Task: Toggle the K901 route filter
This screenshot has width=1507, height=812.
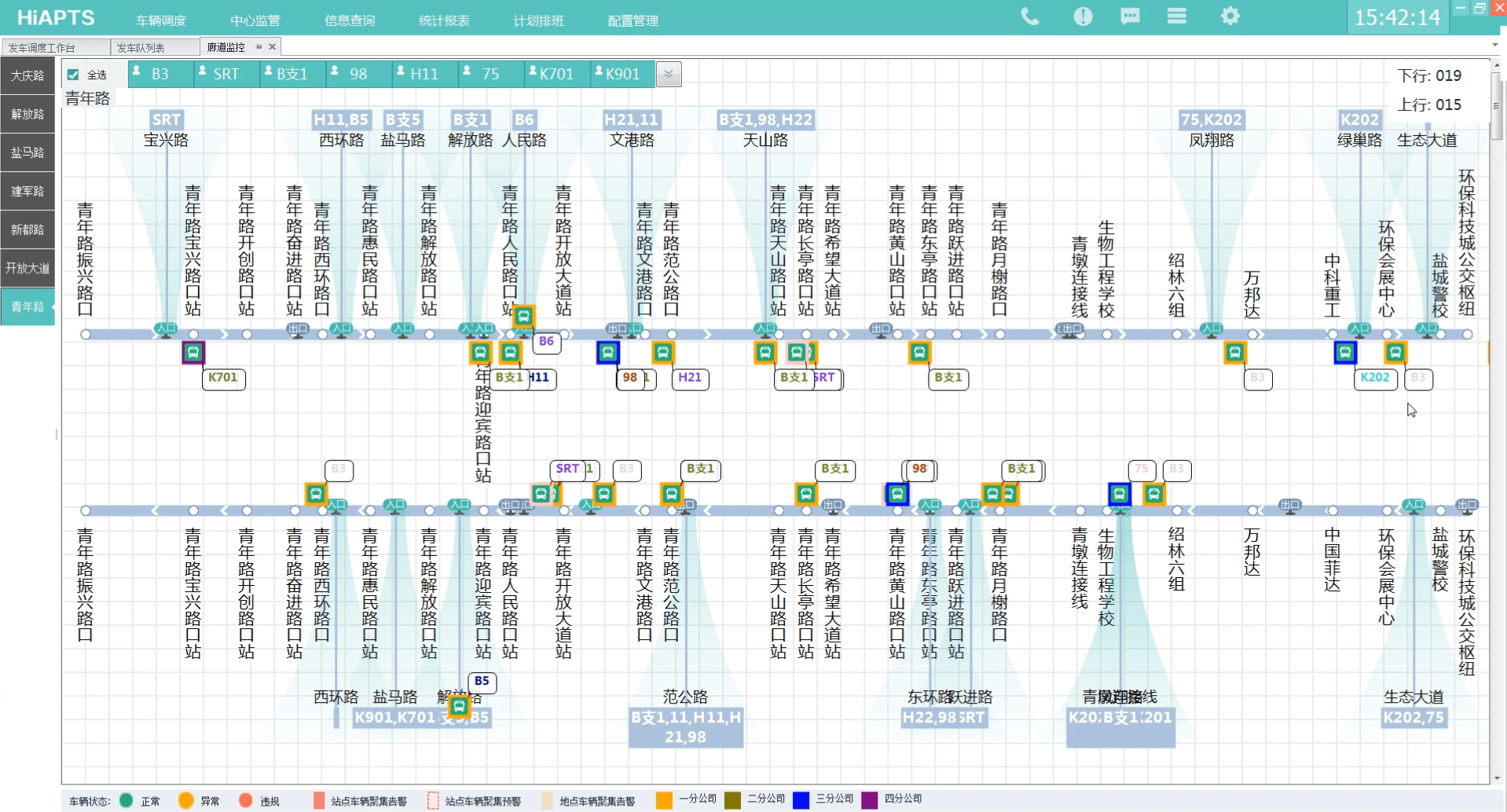Action: [x=623, y=74]
